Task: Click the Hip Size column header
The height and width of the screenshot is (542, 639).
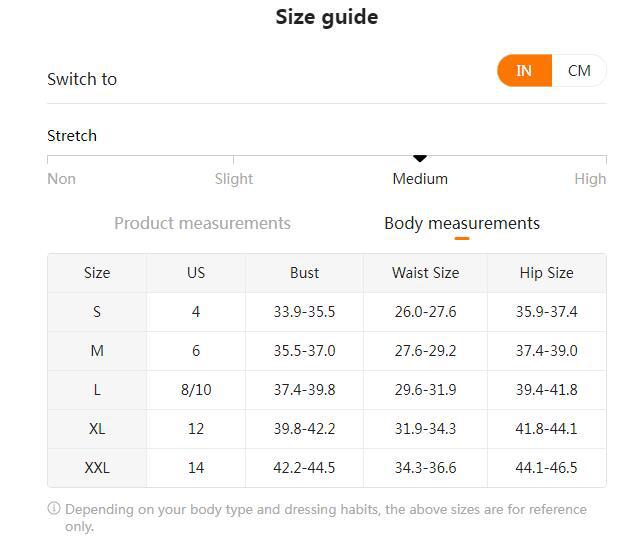Action: click(546, 273)
